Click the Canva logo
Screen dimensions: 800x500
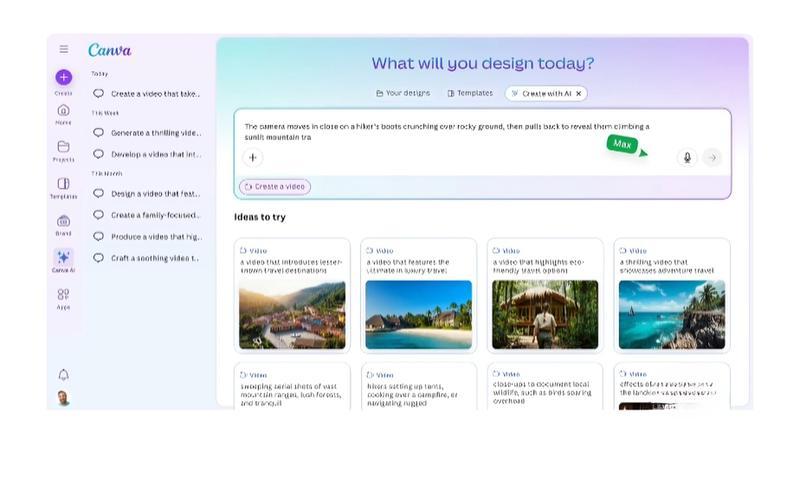pos(110,50)
